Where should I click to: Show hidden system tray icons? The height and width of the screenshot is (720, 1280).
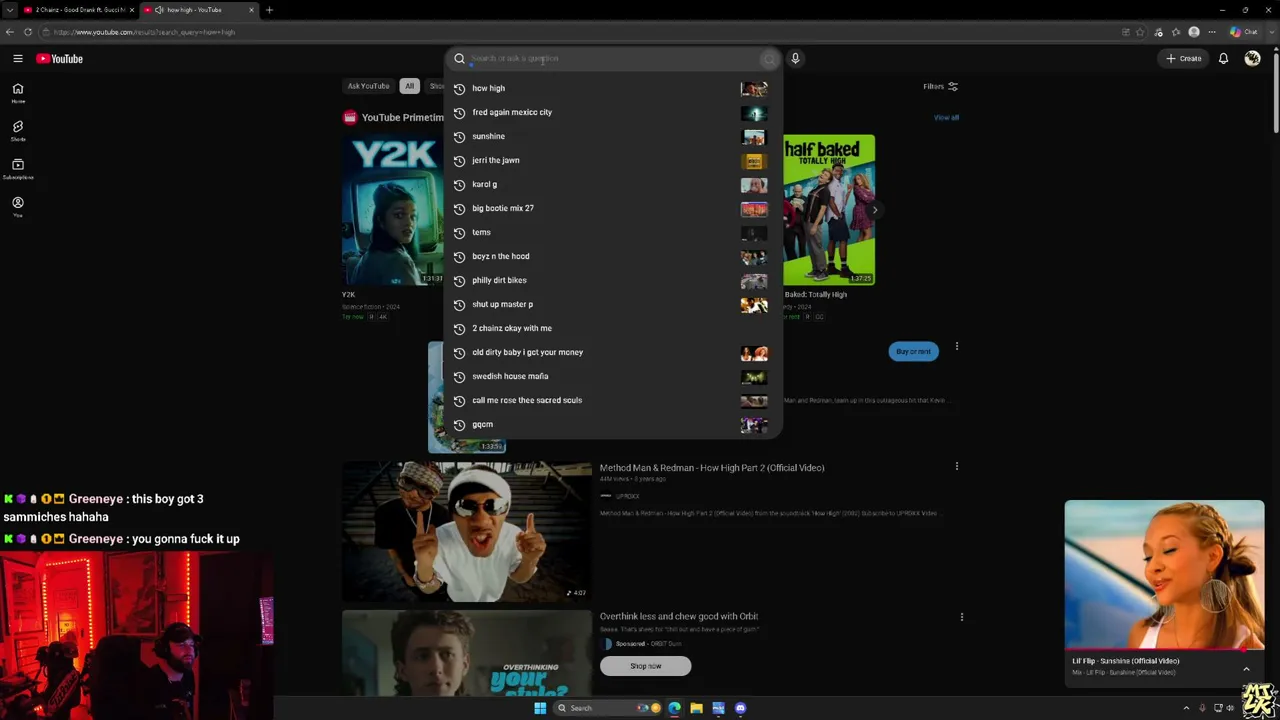(1186, 708)
